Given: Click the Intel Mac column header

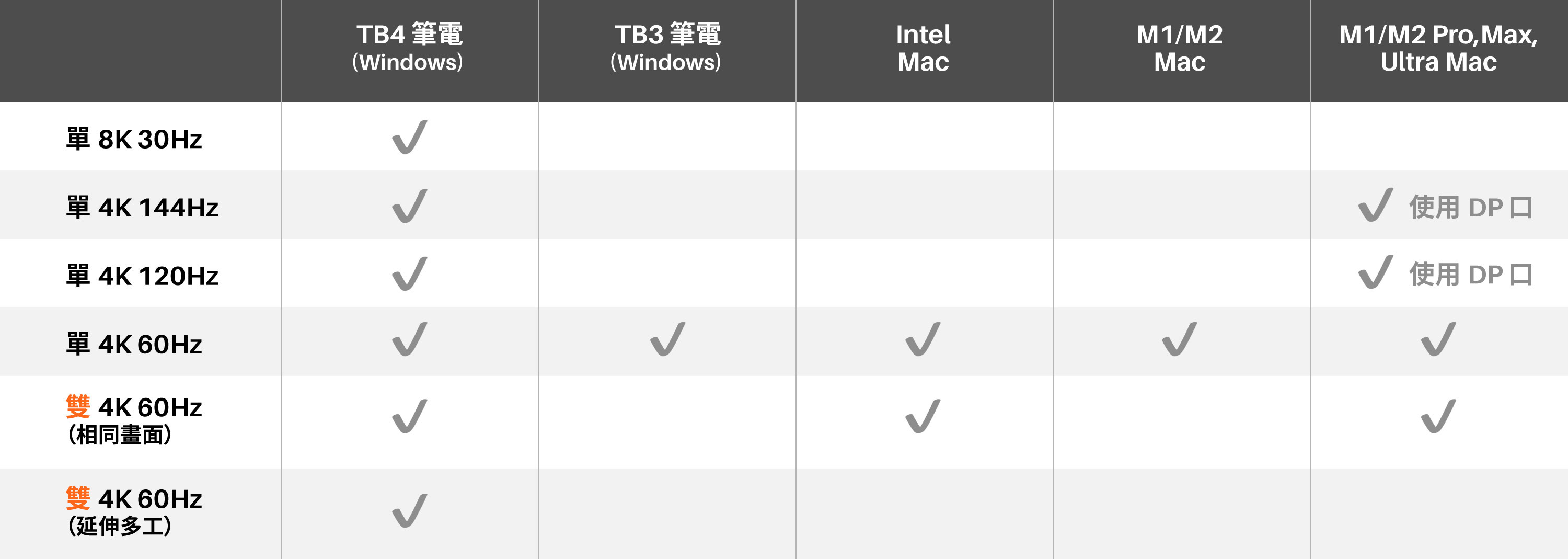Looking at the screenshot, I should (923, 48).
